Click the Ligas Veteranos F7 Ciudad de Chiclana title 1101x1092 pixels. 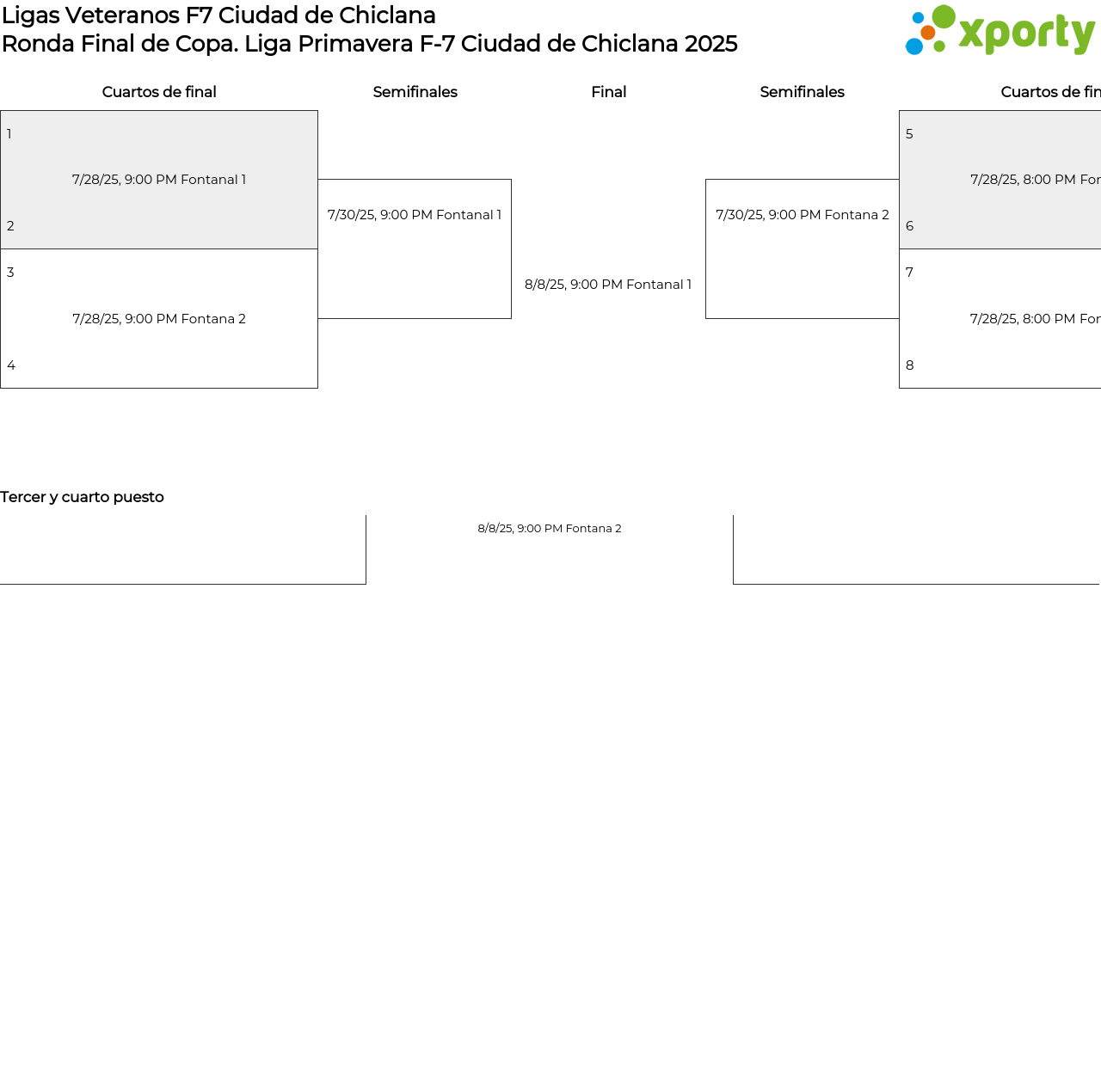coord(218,15)
